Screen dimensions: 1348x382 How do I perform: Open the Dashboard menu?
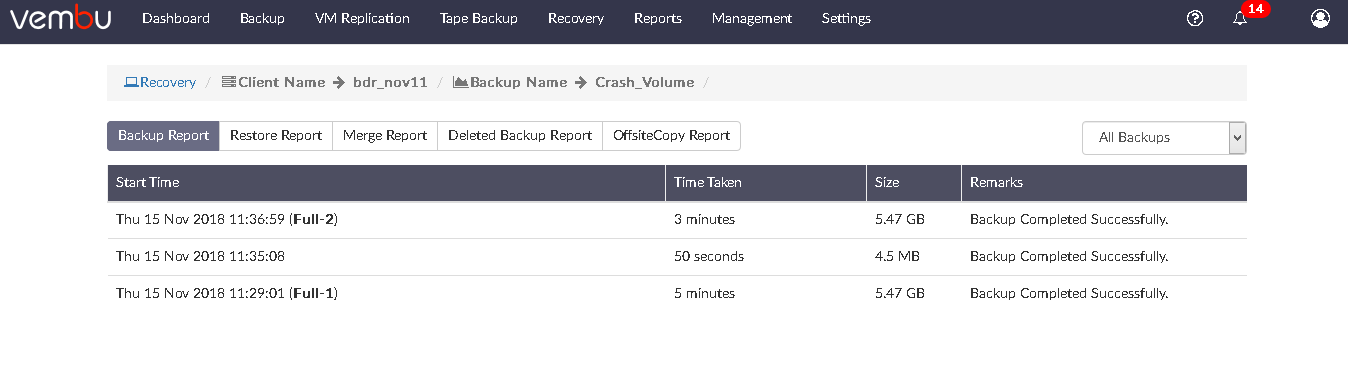(176, 18)
